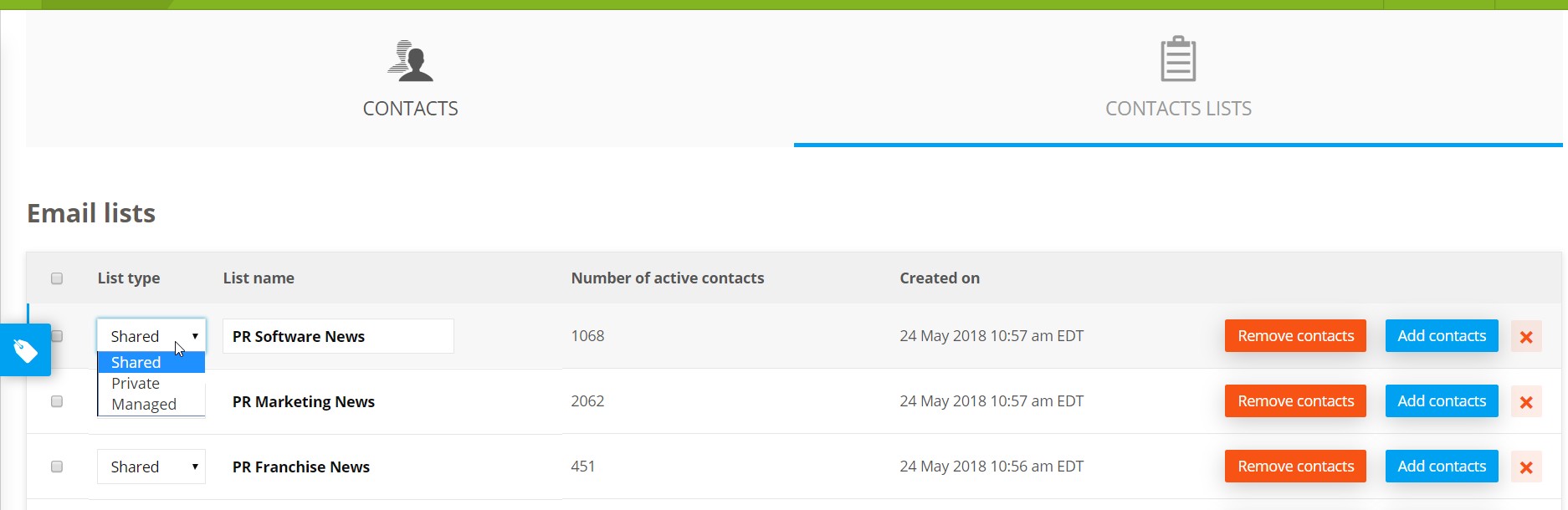Image resolution: width=1568 pixels, height=510 pixels.
Task: Open the list type dropdown for PR Franchise News
Action: point(151,467)
